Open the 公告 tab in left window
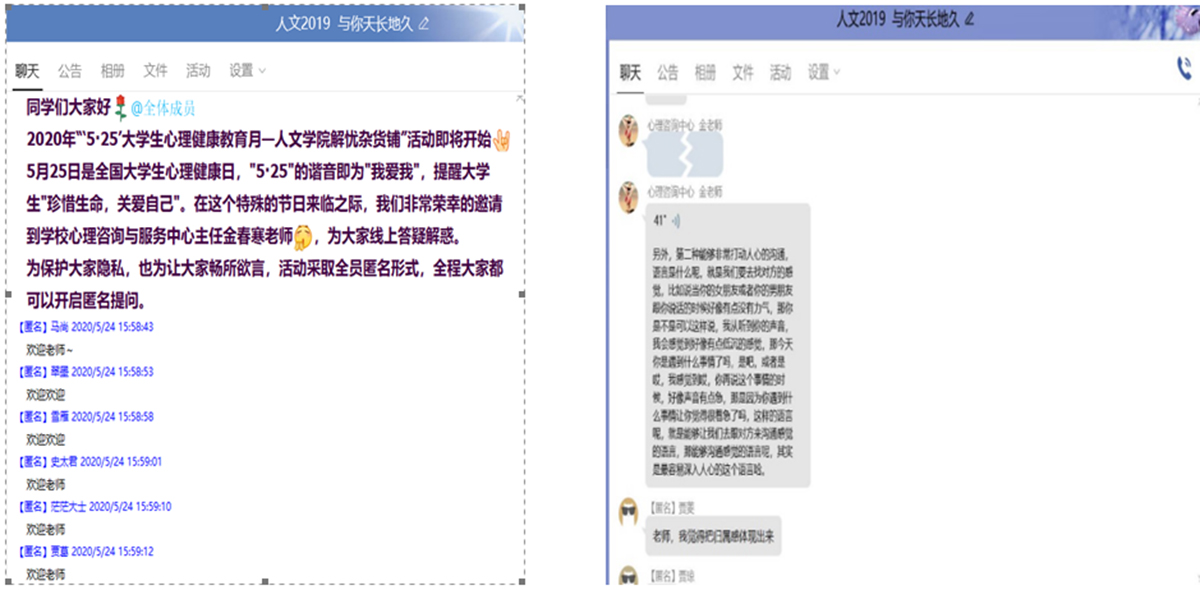 coord(69,71)
